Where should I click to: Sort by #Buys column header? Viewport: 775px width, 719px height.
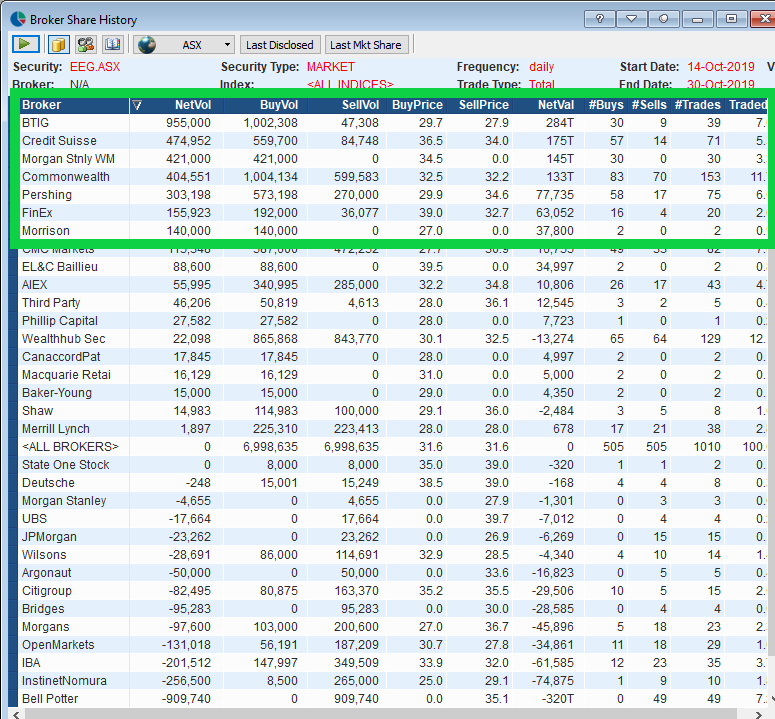point(605,105)
